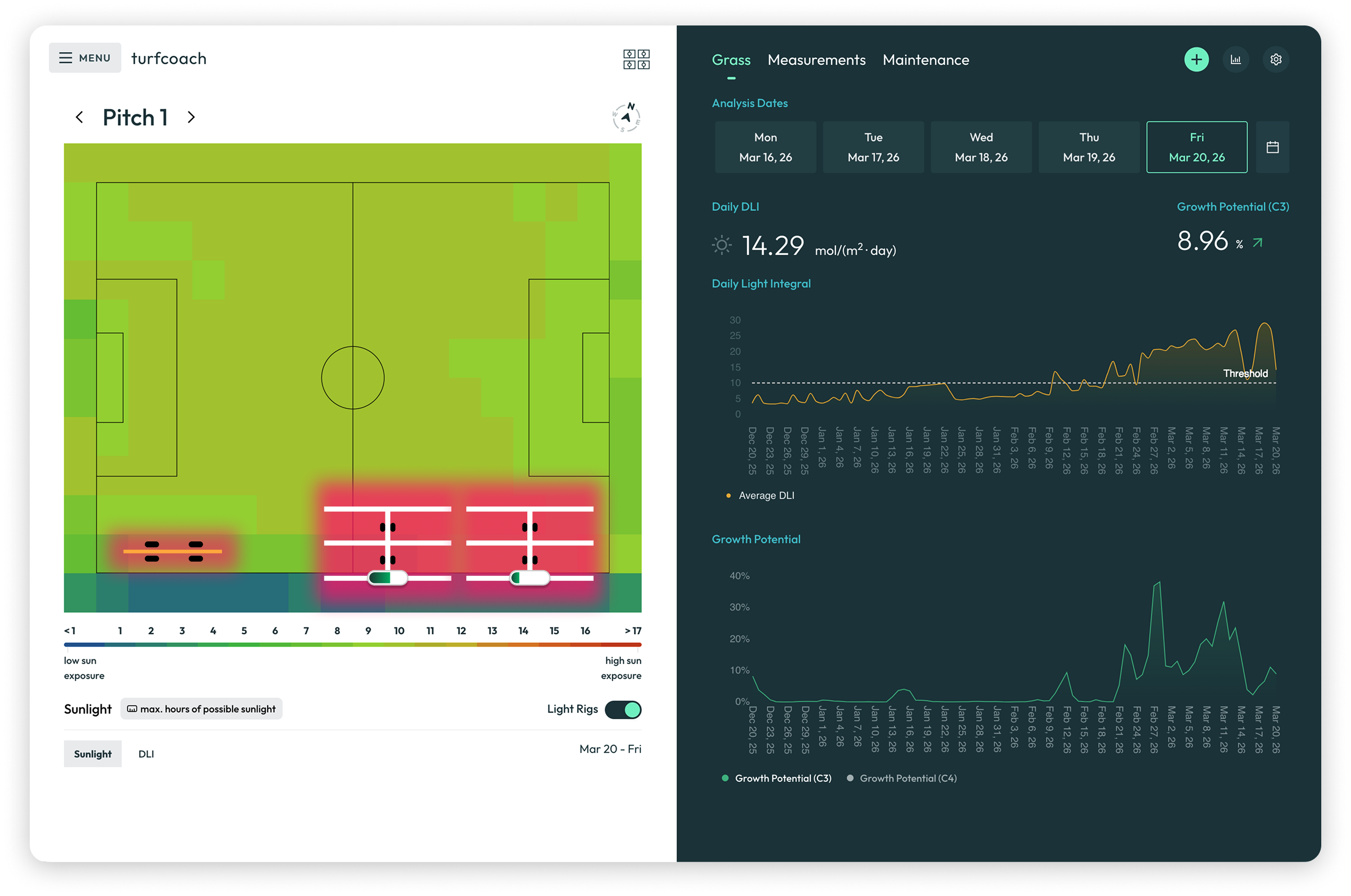Open the hamburger MENU
Screen dimensions: 1351x896
[84, 58]
